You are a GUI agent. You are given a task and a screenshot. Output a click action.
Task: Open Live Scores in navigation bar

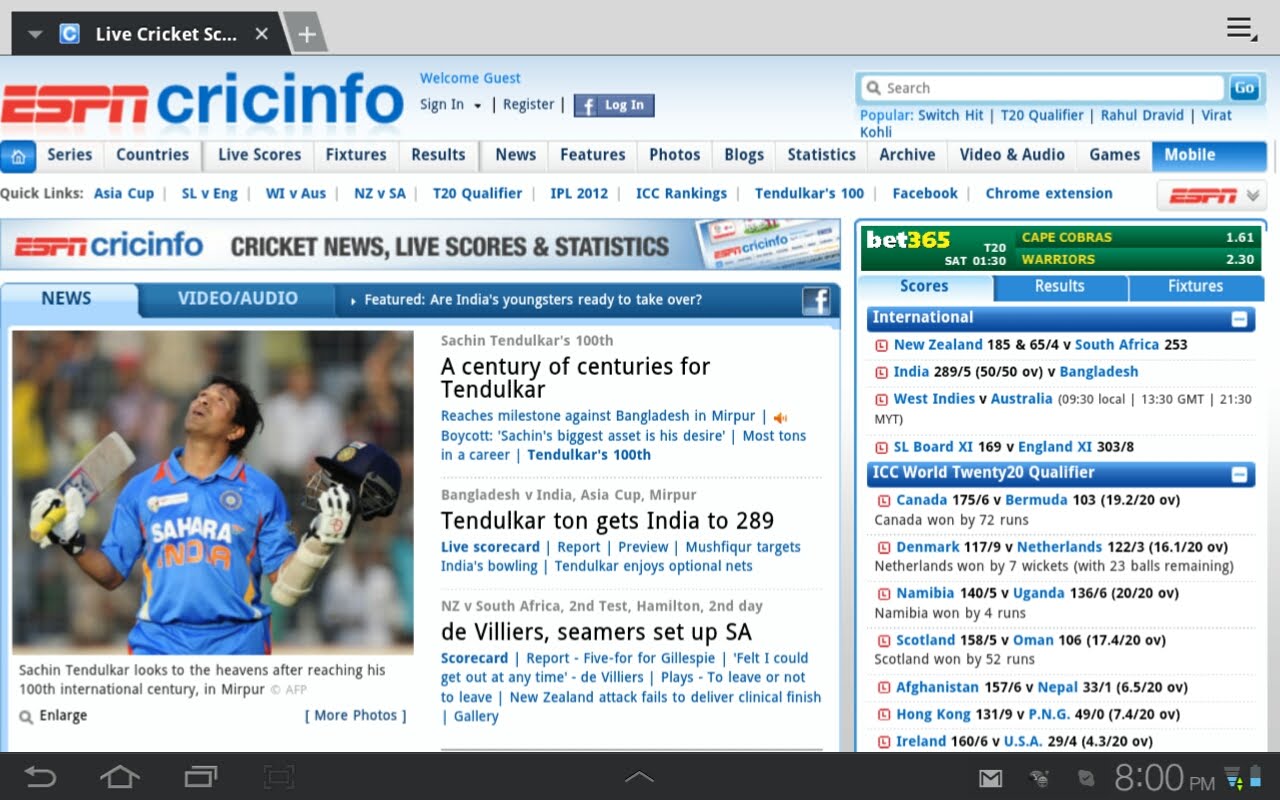[x=260, y=155]
